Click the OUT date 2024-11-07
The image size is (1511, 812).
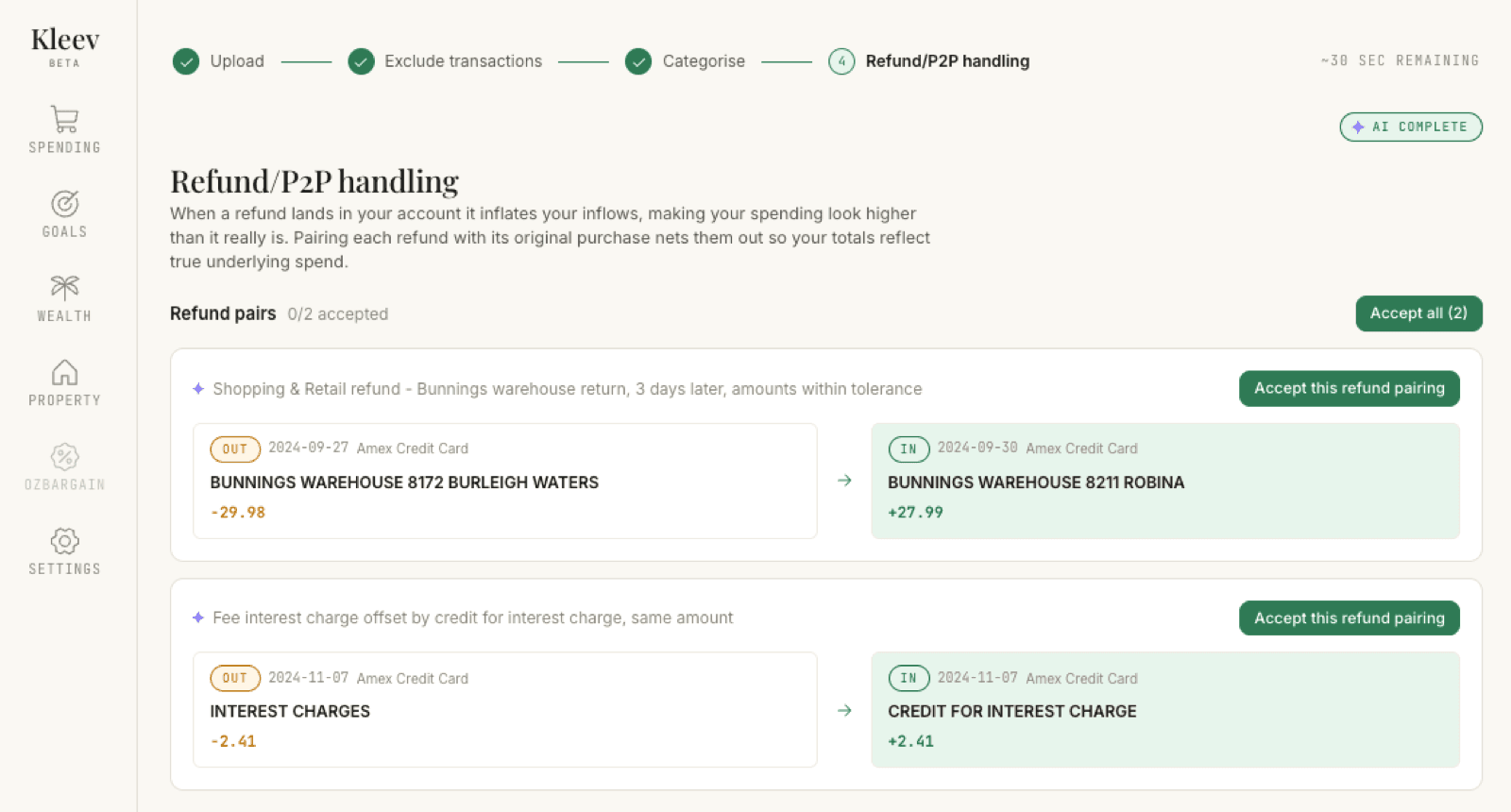tap(308, 677)
